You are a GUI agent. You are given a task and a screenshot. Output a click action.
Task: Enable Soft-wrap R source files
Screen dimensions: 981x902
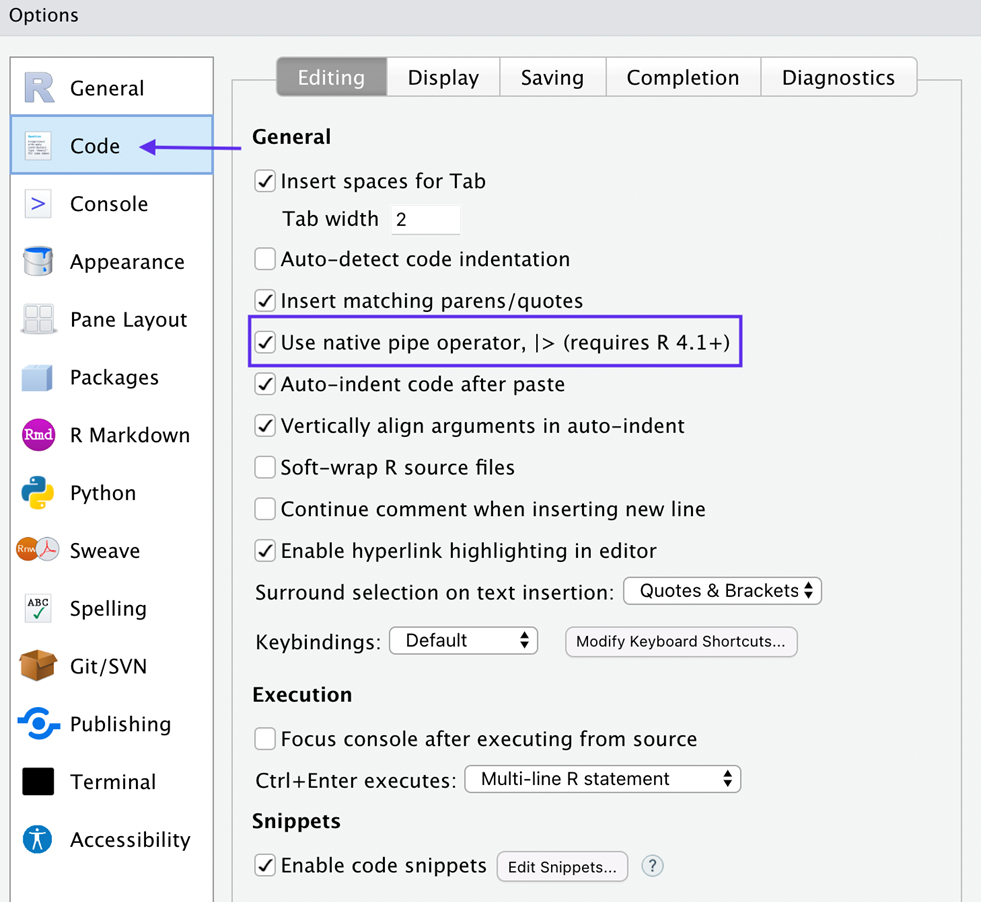click(x=265, y=467)
